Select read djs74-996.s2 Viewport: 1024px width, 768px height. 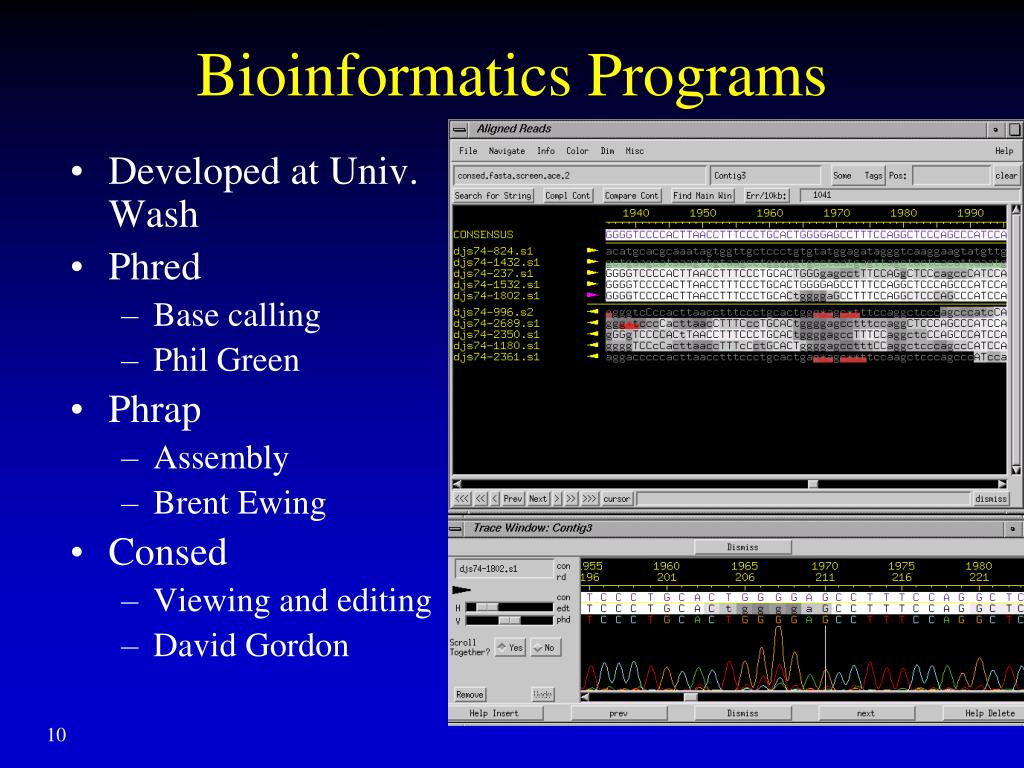[493, 312]
